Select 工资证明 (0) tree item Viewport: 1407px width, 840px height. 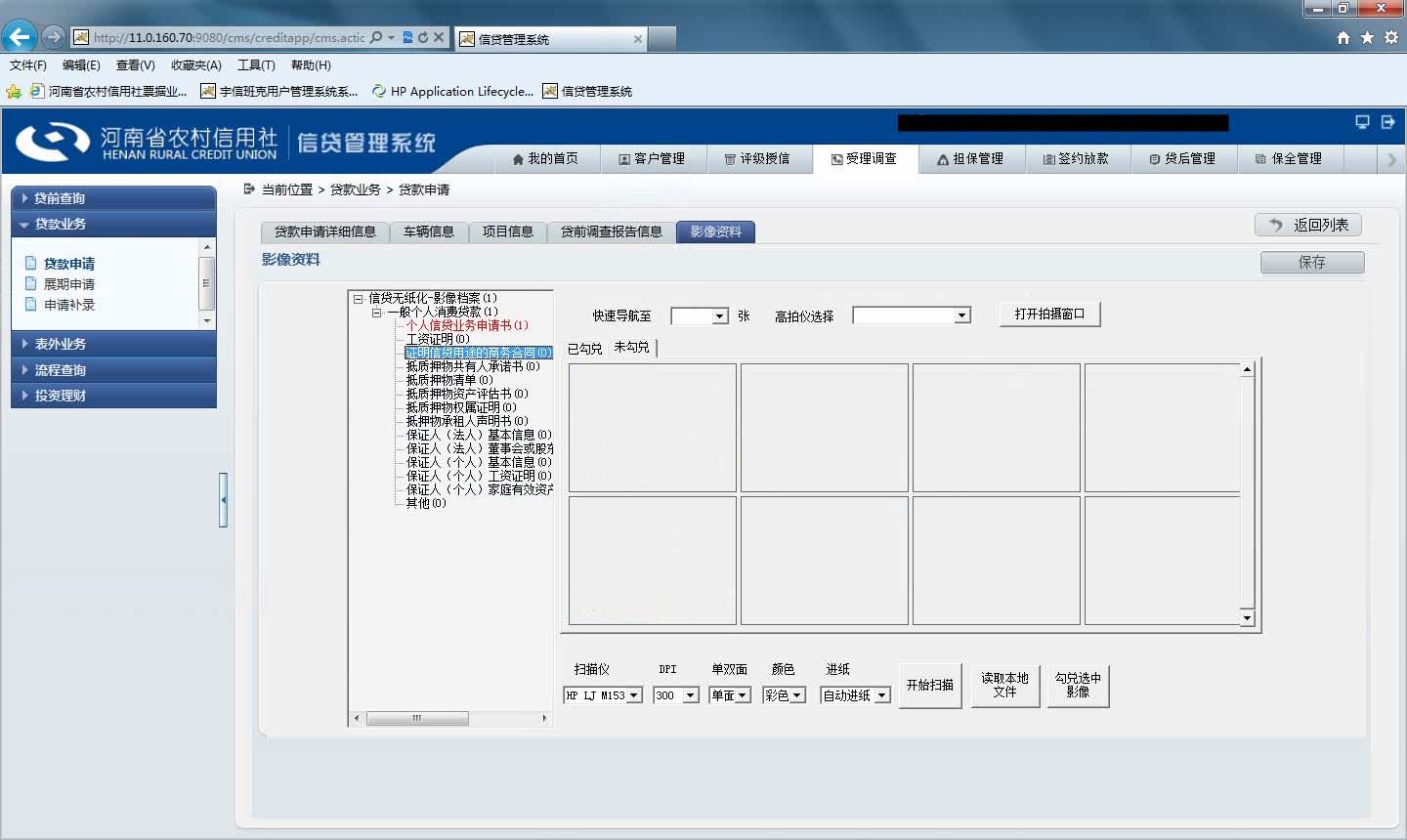438,339
